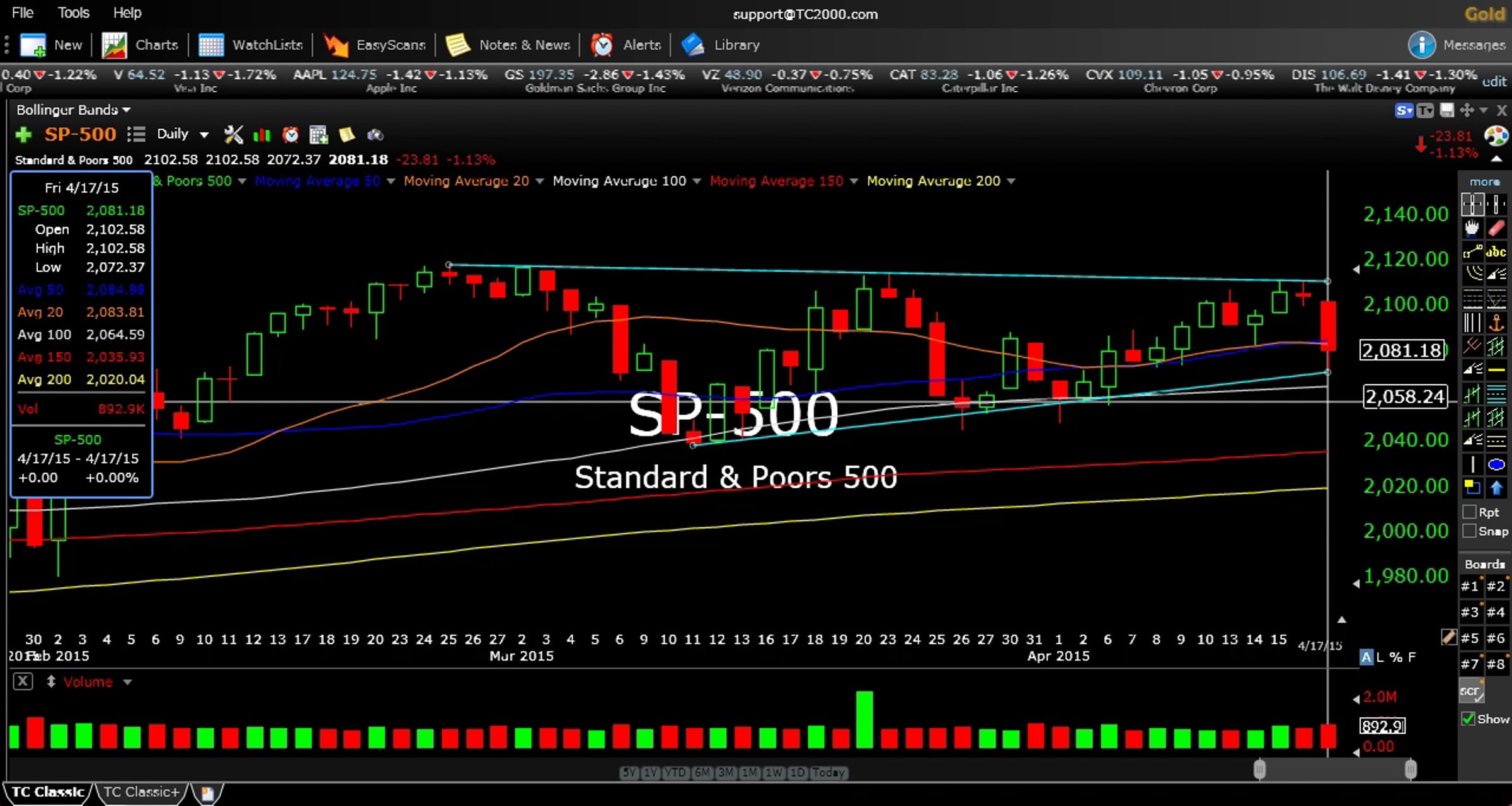The height and width of the screenshot is (806, 1512).
Task: Select the blue up arrow tool
Action: pos(1496,488)
